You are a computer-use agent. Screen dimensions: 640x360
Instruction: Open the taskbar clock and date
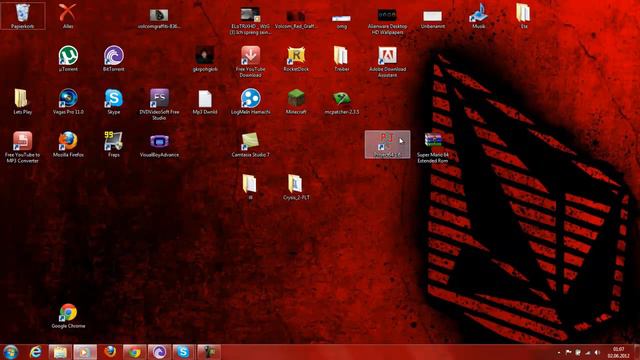coord(618,353)
